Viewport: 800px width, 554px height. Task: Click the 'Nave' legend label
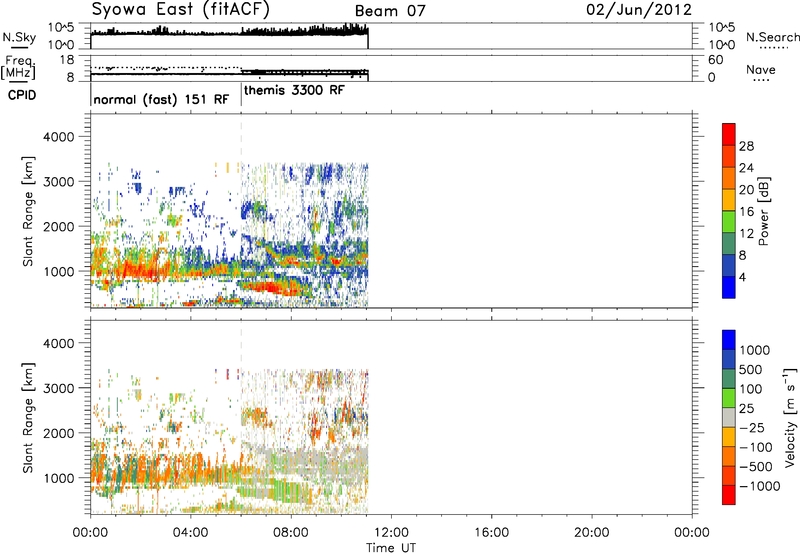760,70
